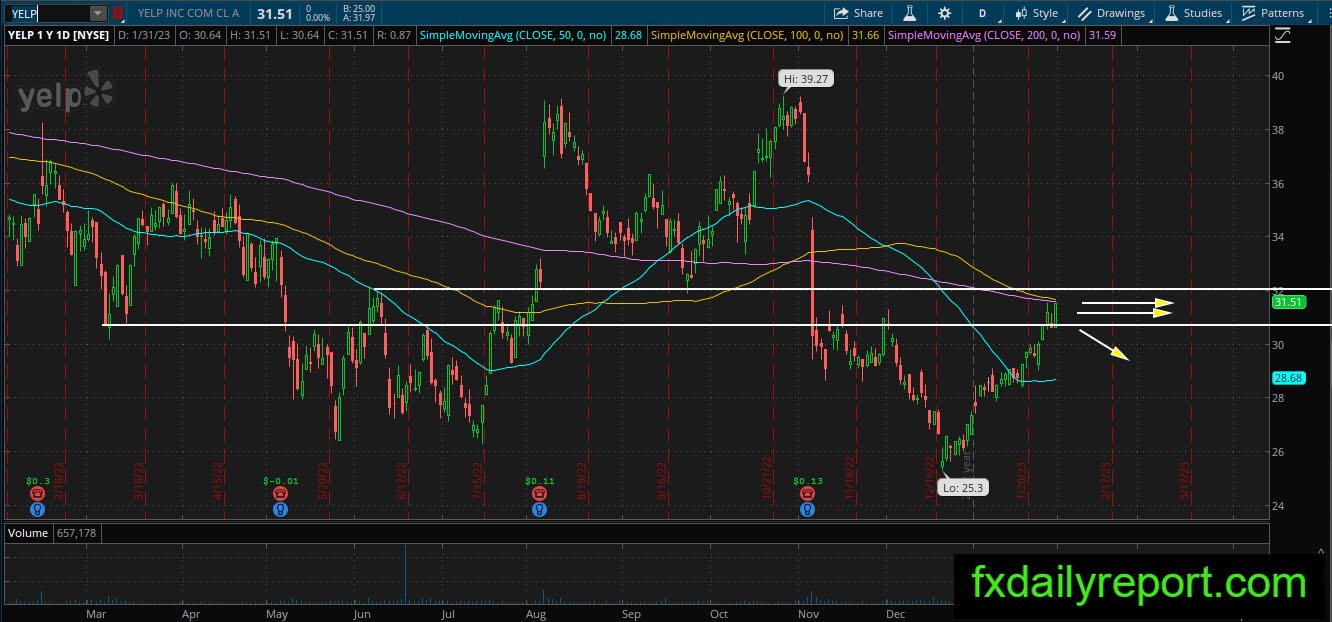Click the 50-day SMA value 28.68 in header
Screen dimensions: 1332x622
(x=628, y=35)
